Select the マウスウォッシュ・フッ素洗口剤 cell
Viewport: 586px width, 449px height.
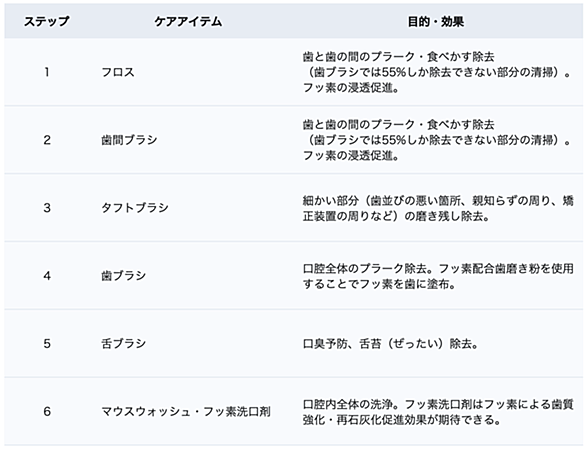tap(186, 411)
